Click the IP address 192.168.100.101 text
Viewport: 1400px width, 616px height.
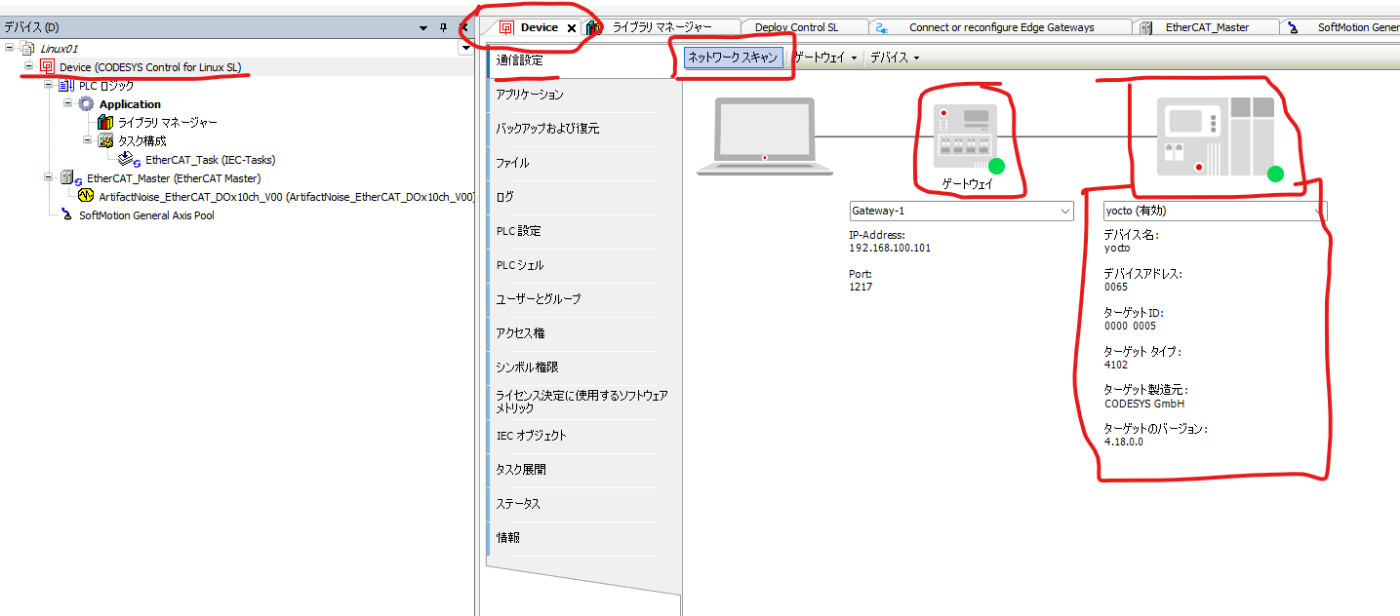(889, 247)
